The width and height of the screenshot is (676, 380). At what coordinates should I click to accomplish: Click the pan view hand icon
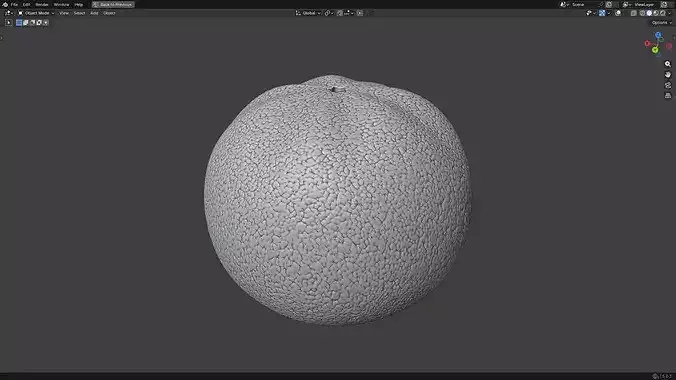point(668,75)
